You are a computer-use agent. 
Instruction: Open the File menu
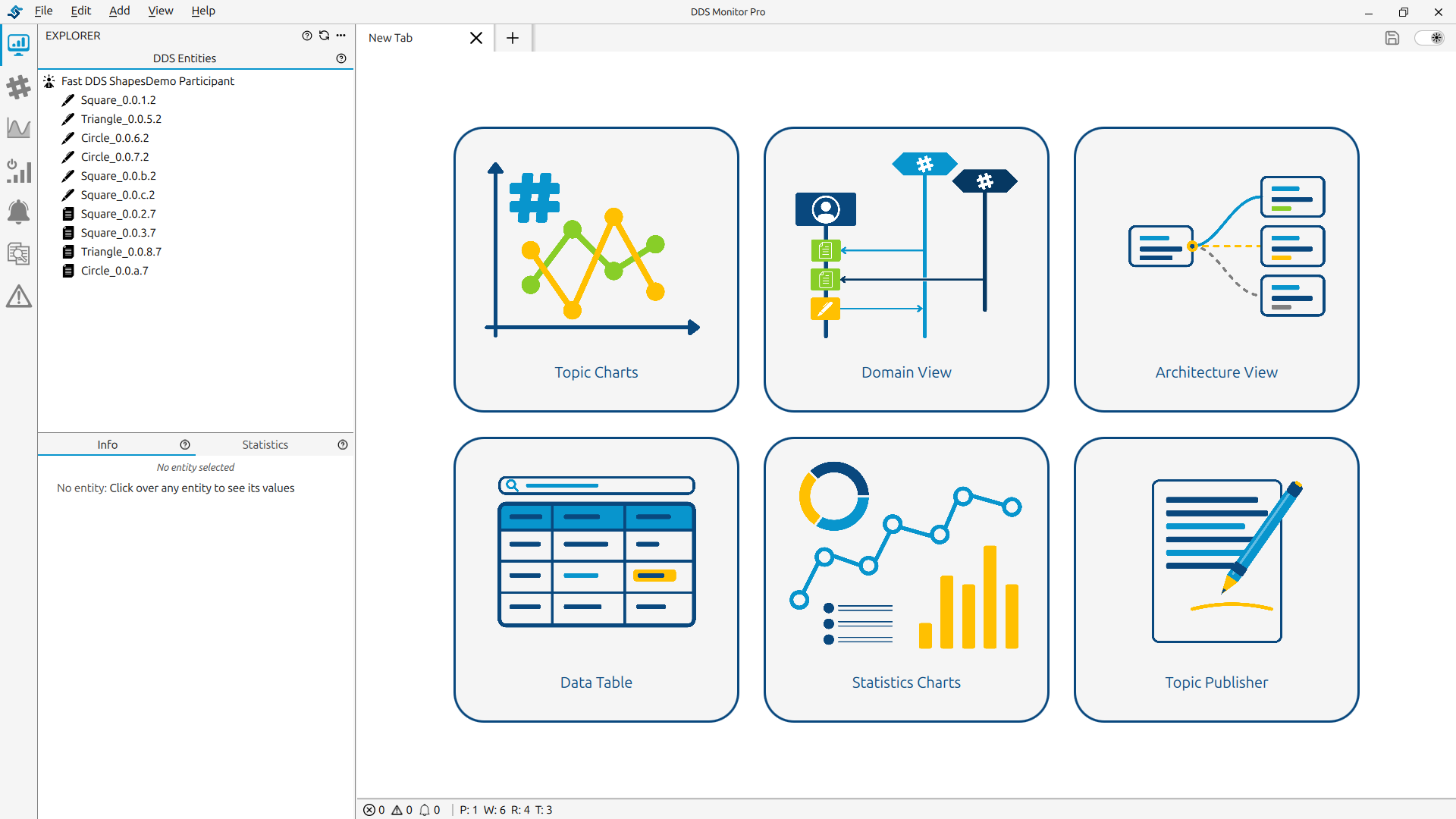coord(44,11)
